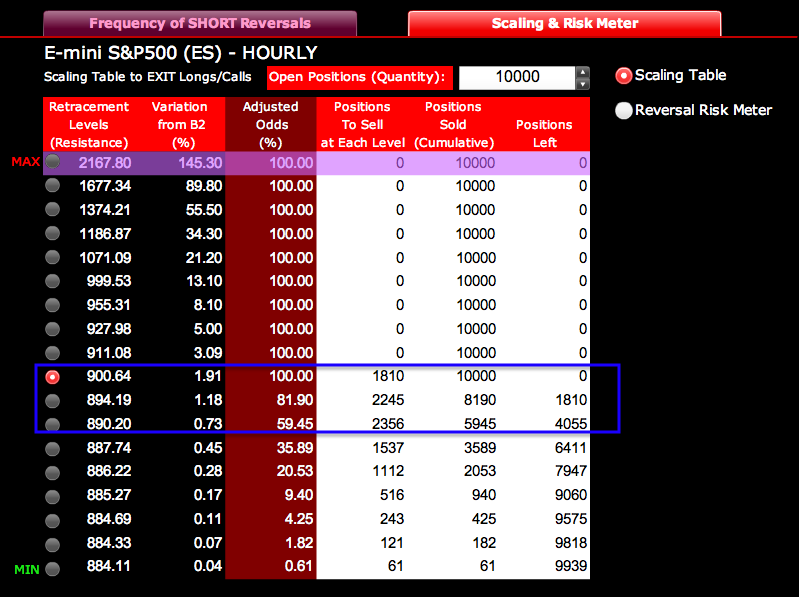Viewport: 799px width, 597px height.
Task: Choose the 890.20 retracement level radio
Action: [53, 424]
